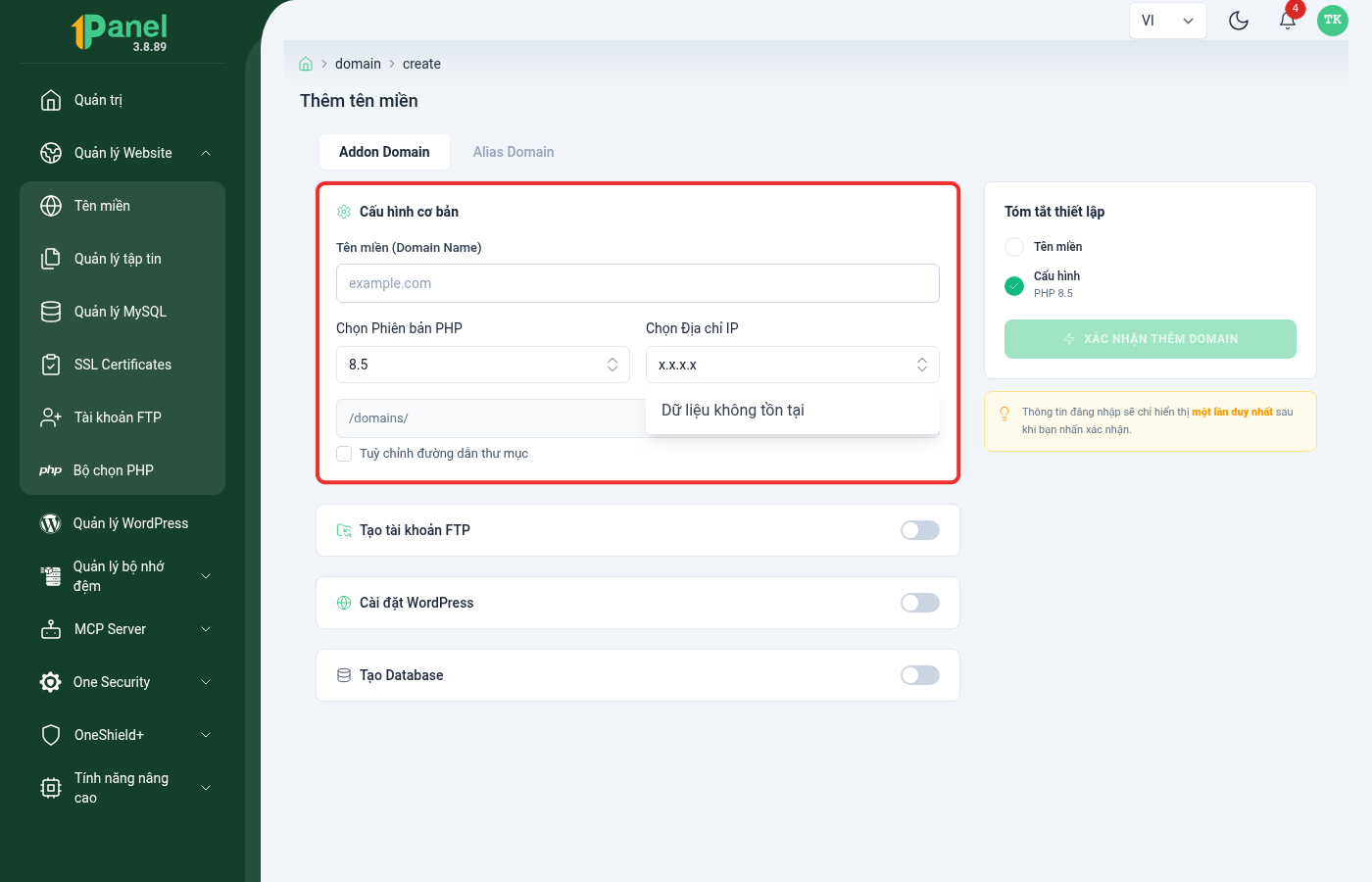Click the MCP Server robot icon
1372x882 pixels.
click(x=51, y=629)
